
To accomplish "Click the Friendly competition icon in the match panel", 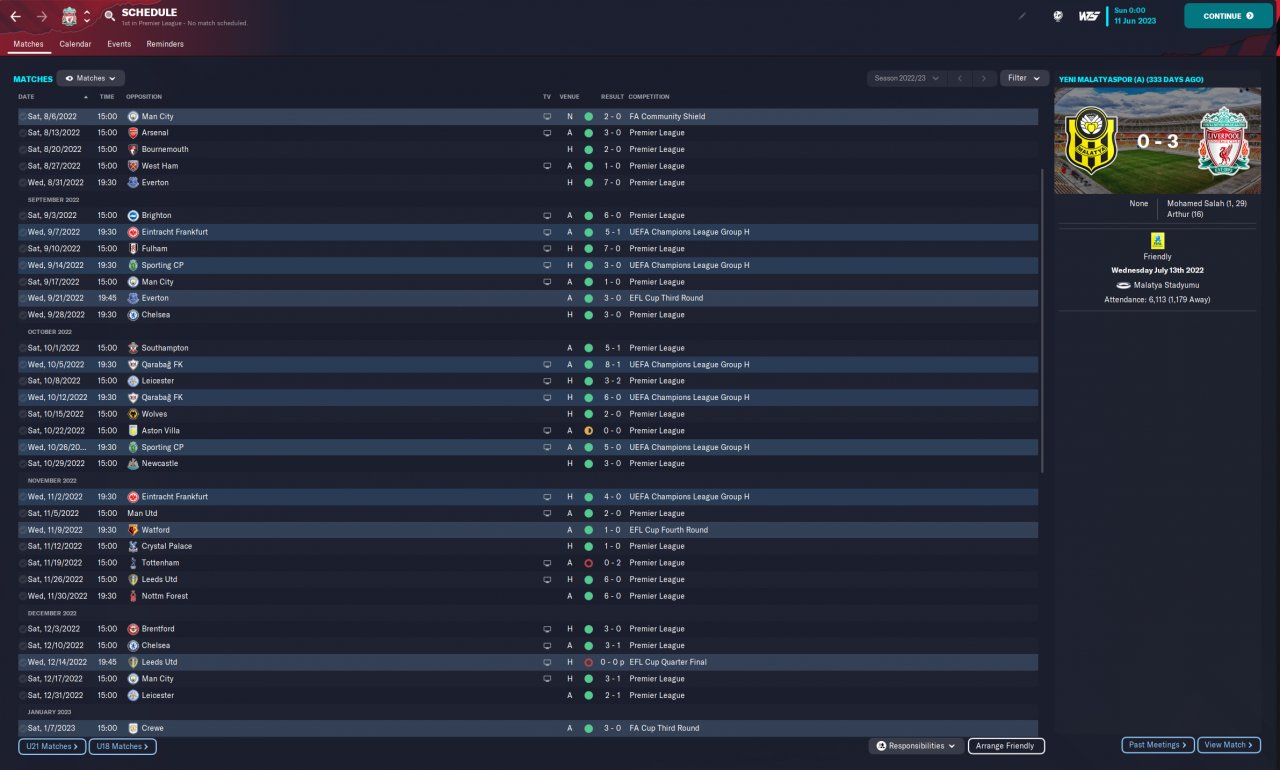I will (1157, 240).
